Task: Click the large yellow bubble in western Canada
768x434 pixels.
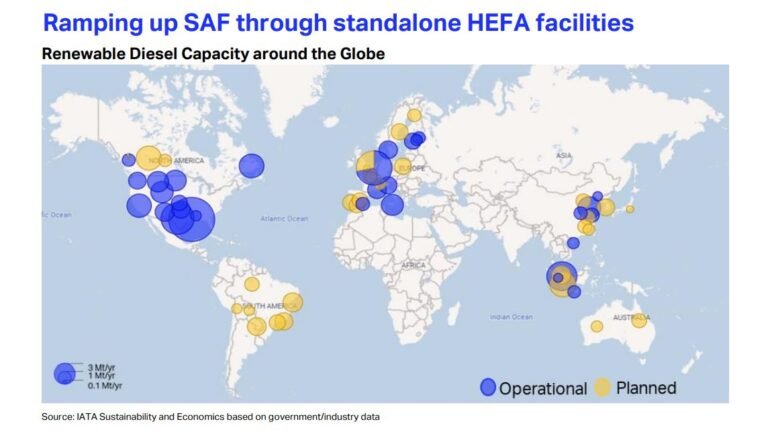Action: [x=148, y=157]
